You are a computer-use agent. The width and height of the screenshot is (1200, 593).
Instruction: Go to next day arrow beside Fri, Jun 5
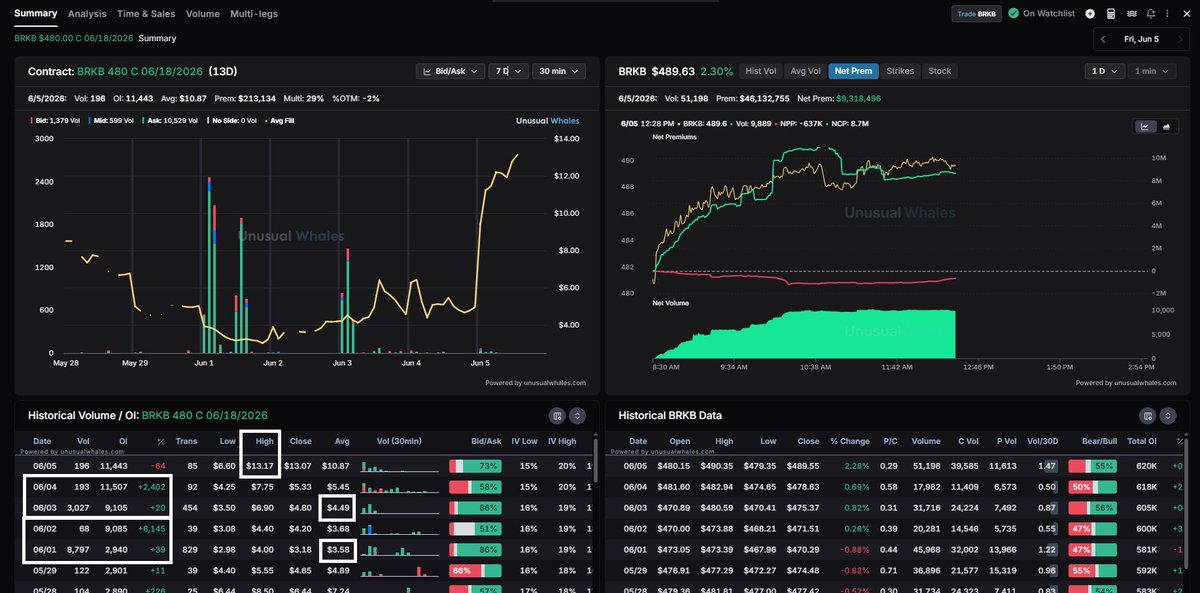click(x=1179, y=39)
